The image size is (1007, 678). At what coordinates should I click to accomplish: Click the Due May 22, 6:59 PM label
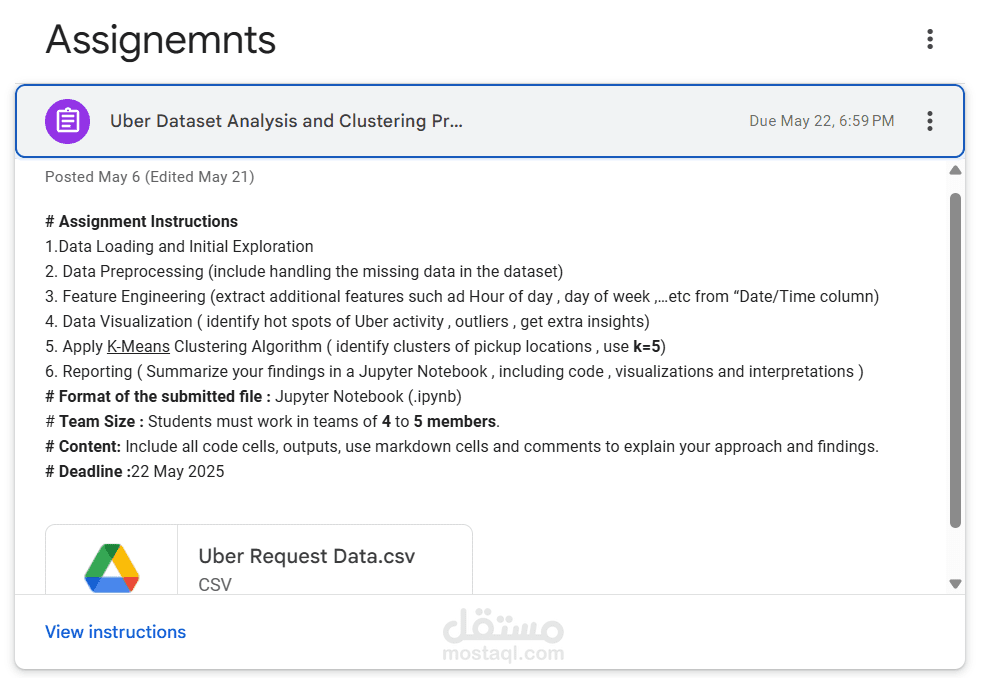click(821, 121)
